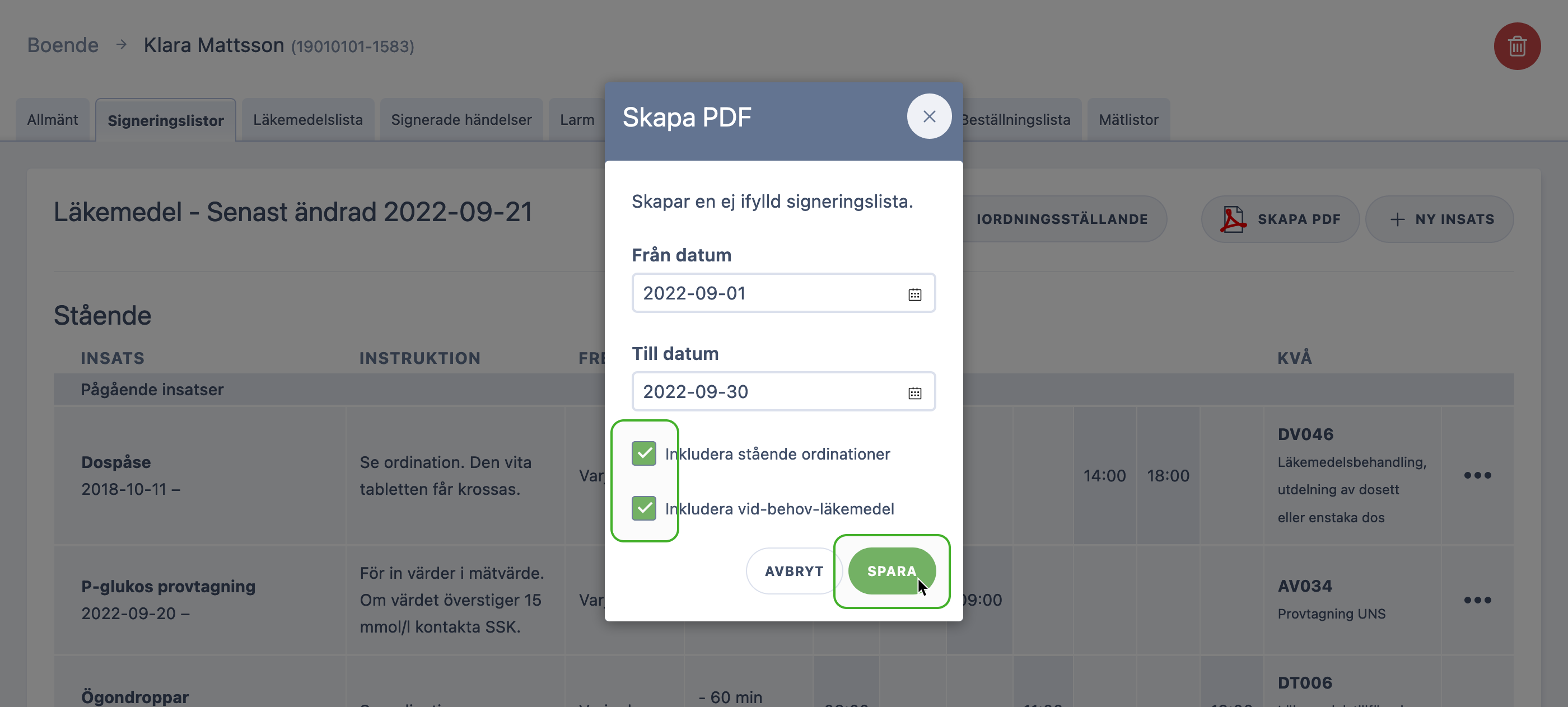Click the plus icon on Ny insats

pos(1398,219)
